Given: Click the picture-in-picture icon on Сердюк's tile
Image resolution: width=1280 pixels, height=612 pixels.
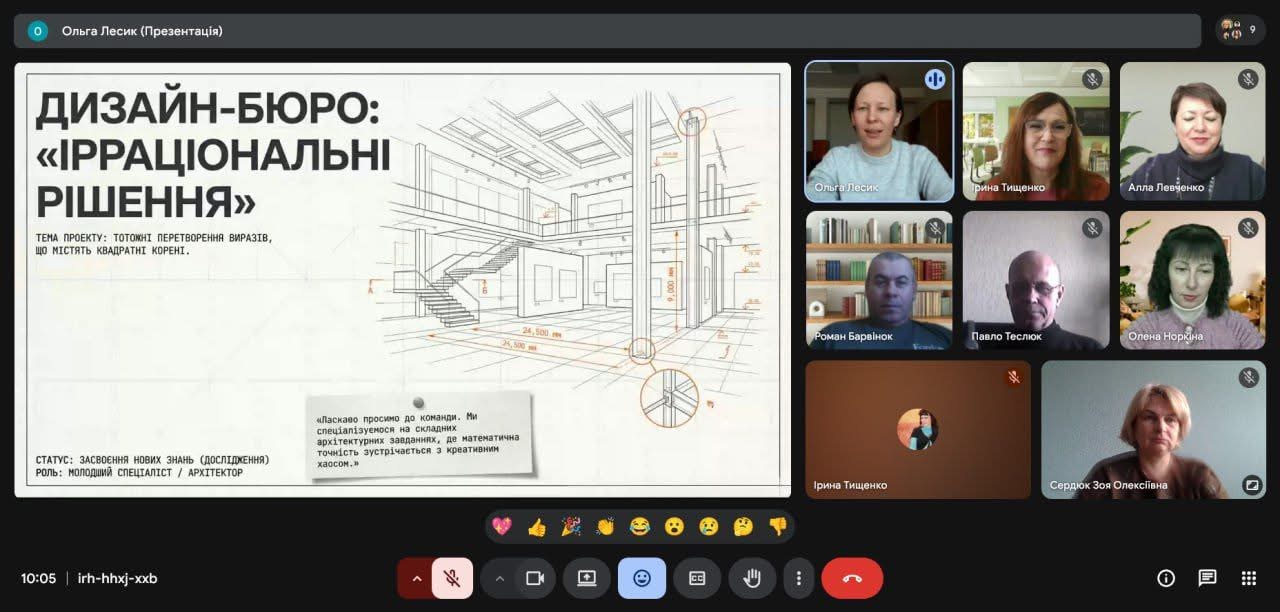Looking at the screenshot, I should (1251, 485).
